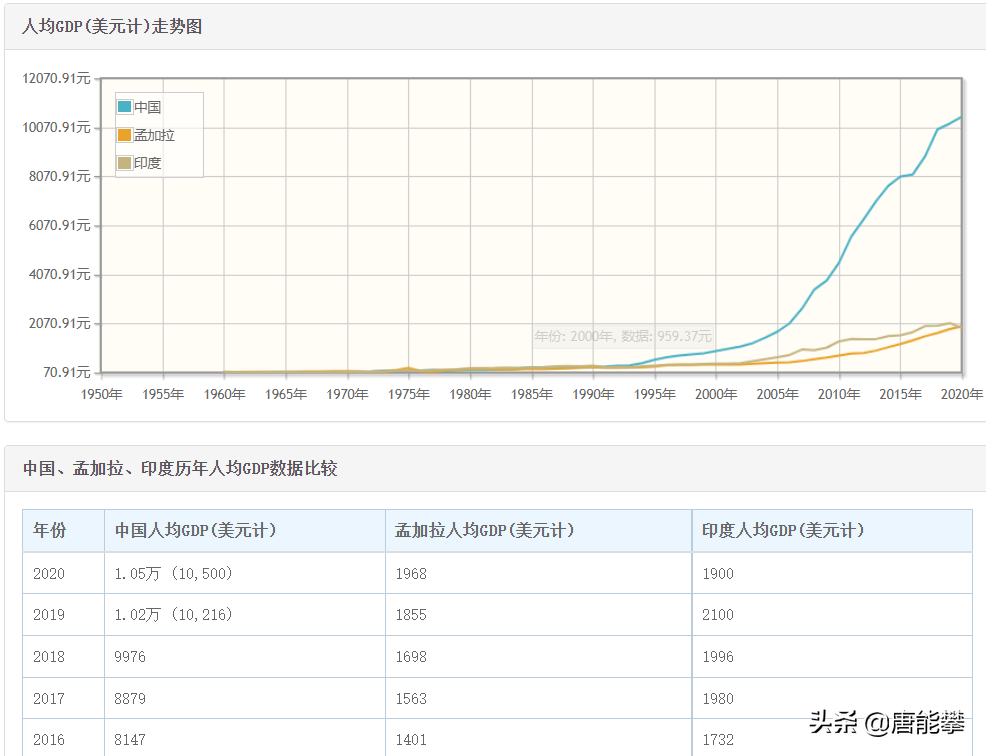Click India's 2019 value 2100
Screen dimensions: 986x756
point(717,615)
